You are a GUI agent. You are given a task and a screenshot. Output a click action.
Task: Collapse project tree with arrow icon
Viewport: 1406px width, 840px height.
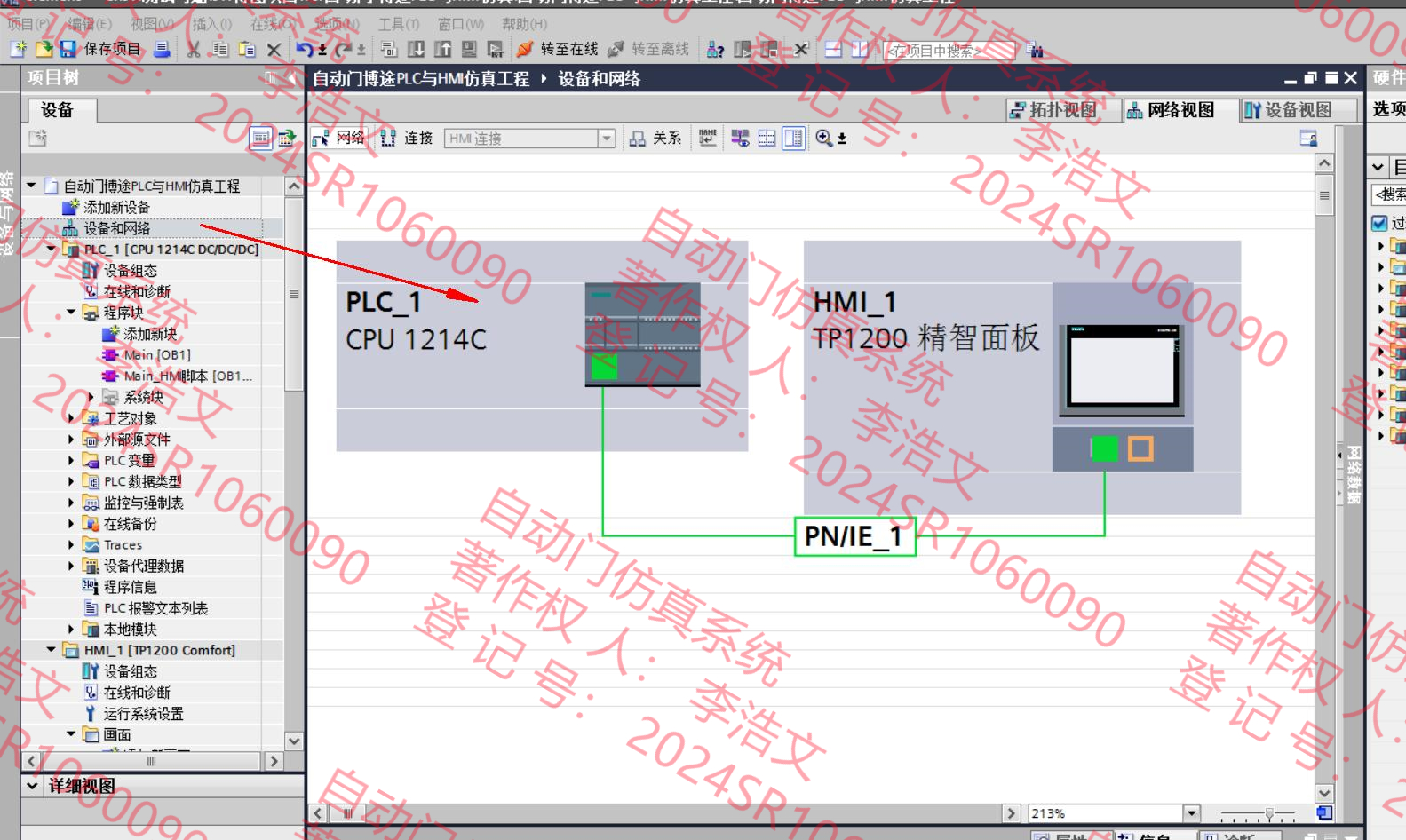292,78
